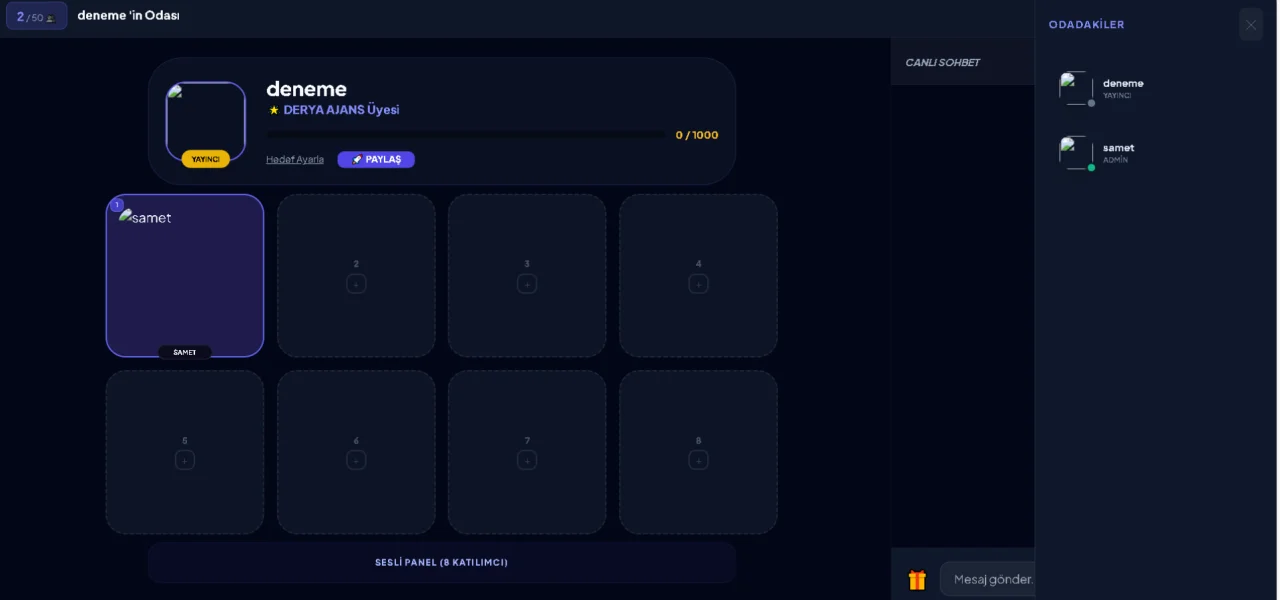Click the SAMET name tag under seat 1
This screenshot has height=600, width=1280.
pyautogui.click(x=185, y=352)
